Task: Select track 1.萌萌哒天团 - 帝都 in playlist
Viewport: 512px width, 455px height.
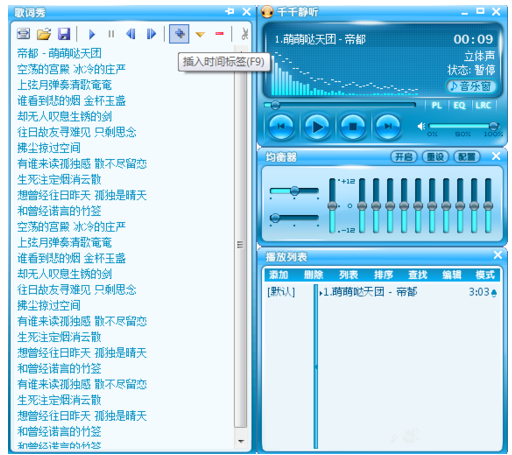Action: point(370,292)
